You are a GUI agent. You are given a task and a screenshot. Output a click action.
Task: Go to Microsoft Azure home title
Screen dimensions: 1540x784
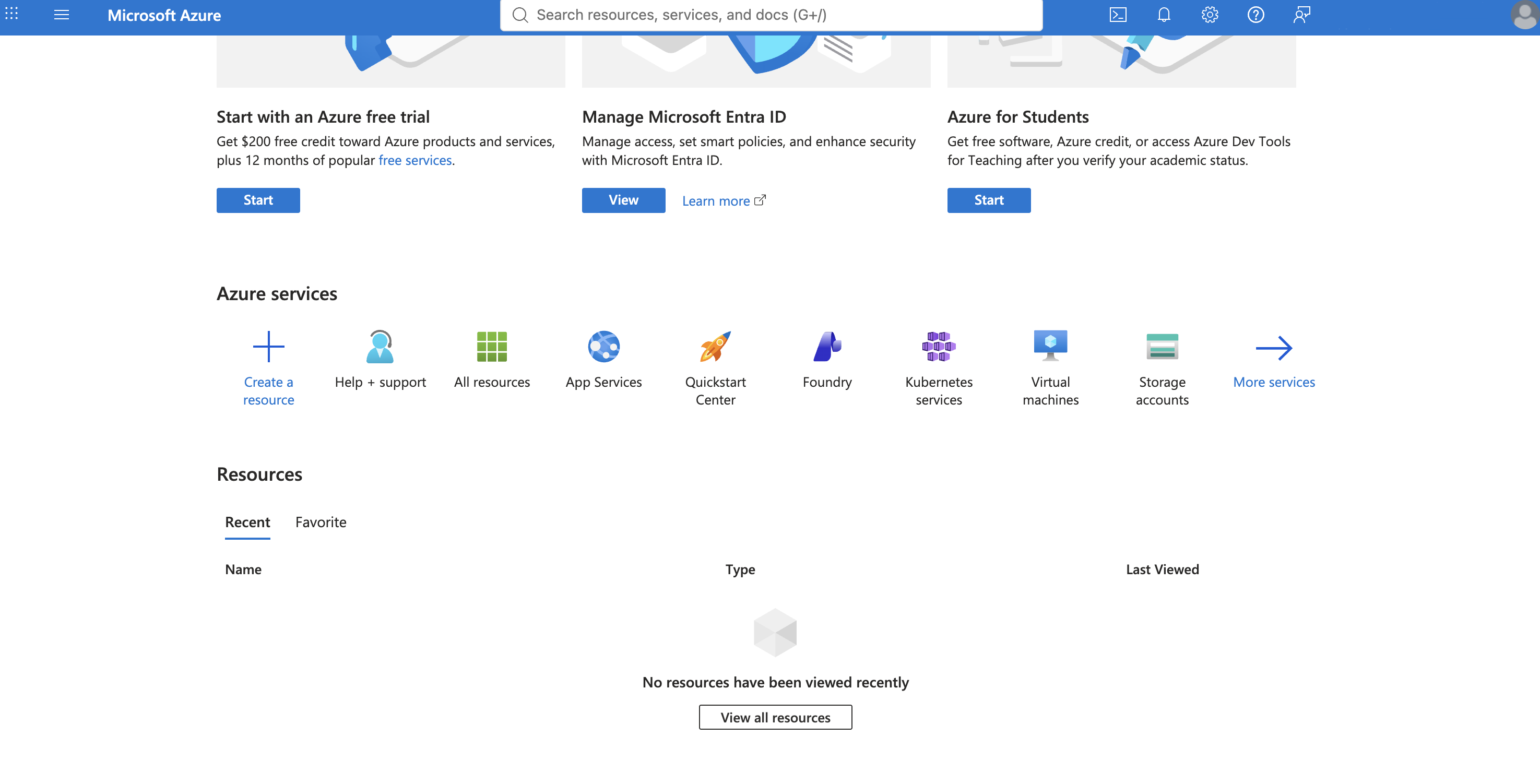(164, 15)
